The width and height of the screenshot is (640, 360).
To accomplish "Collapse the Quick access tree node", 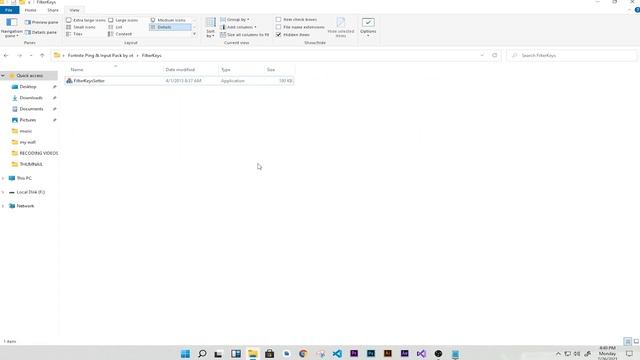I will tap(3, 76).
